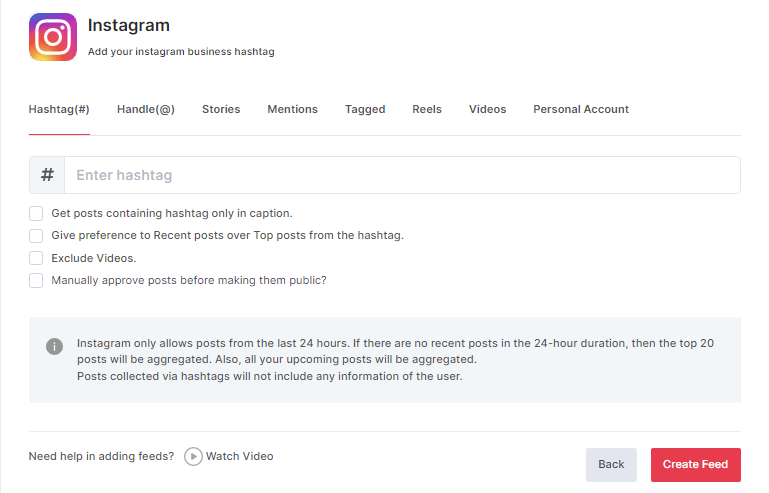Click the Instagram logo icon
The image size is (769, 493).
click(x=53, y=38)
